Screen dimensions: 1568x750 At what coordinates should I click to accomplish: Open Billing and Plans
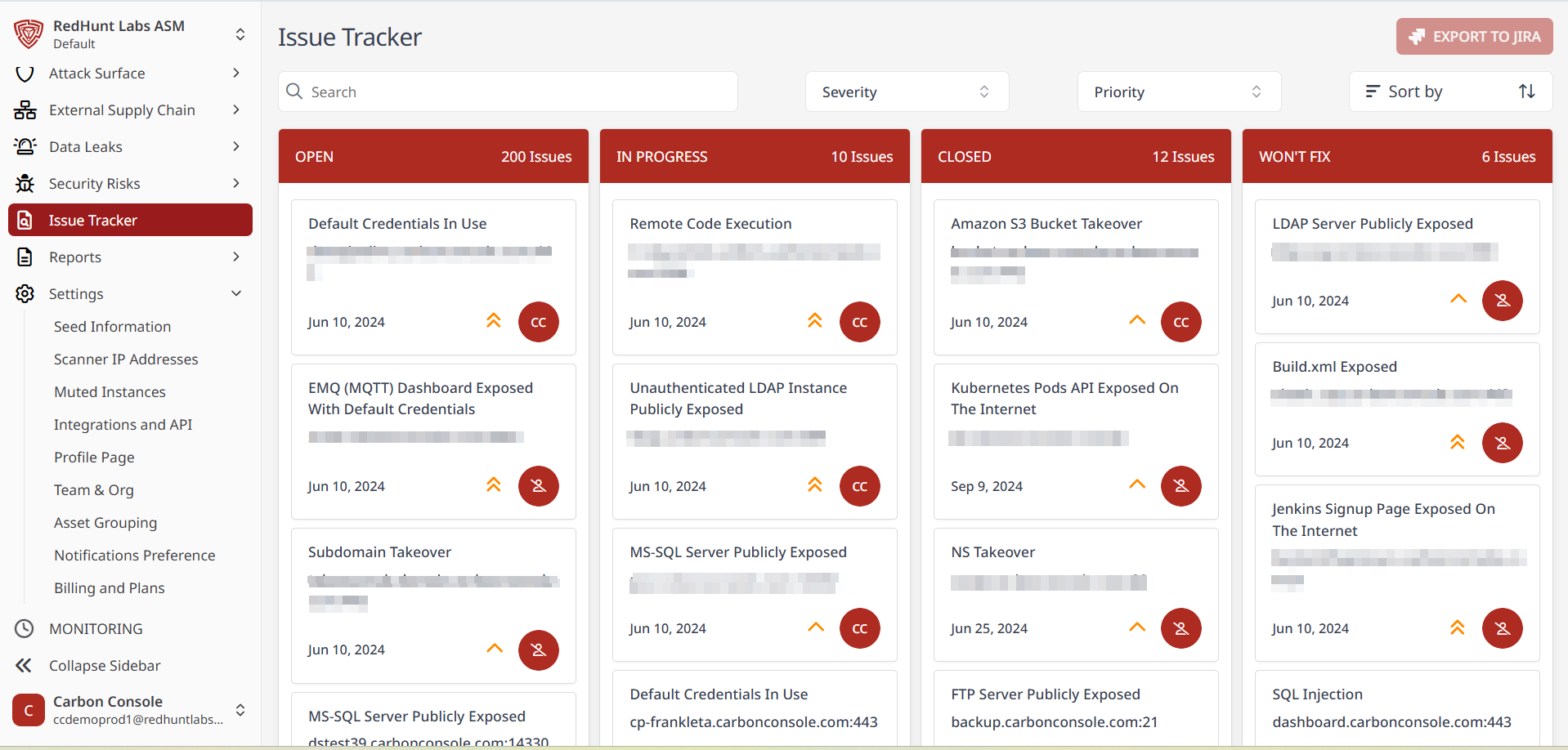pyautogui.click(x=110, y=588)
